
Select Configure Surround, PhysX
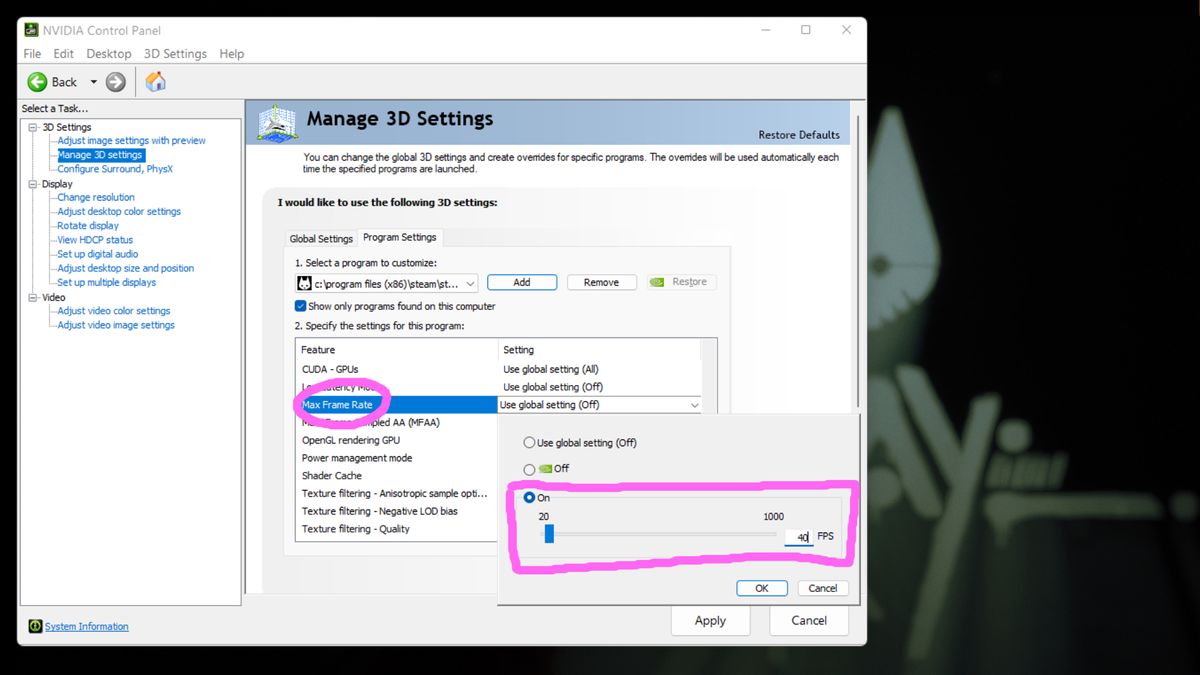tap(115, 169)
